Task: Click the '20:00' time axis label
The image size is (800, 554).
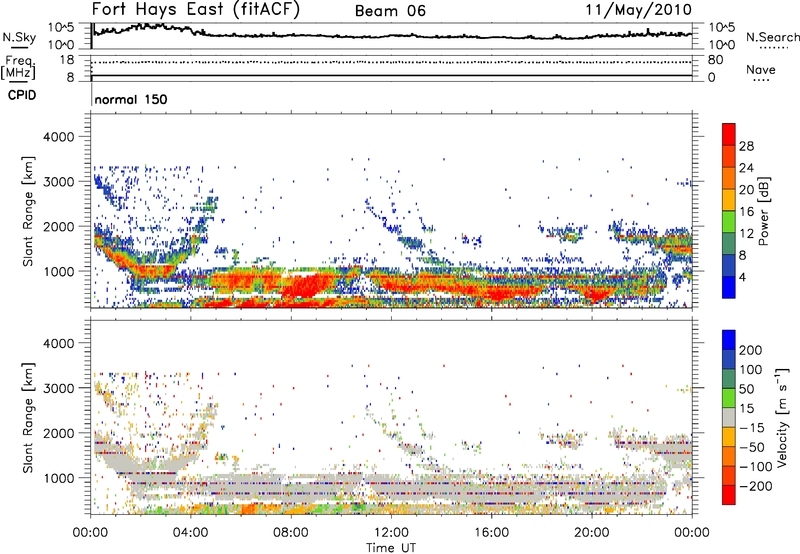Action: tap(591, 533)
